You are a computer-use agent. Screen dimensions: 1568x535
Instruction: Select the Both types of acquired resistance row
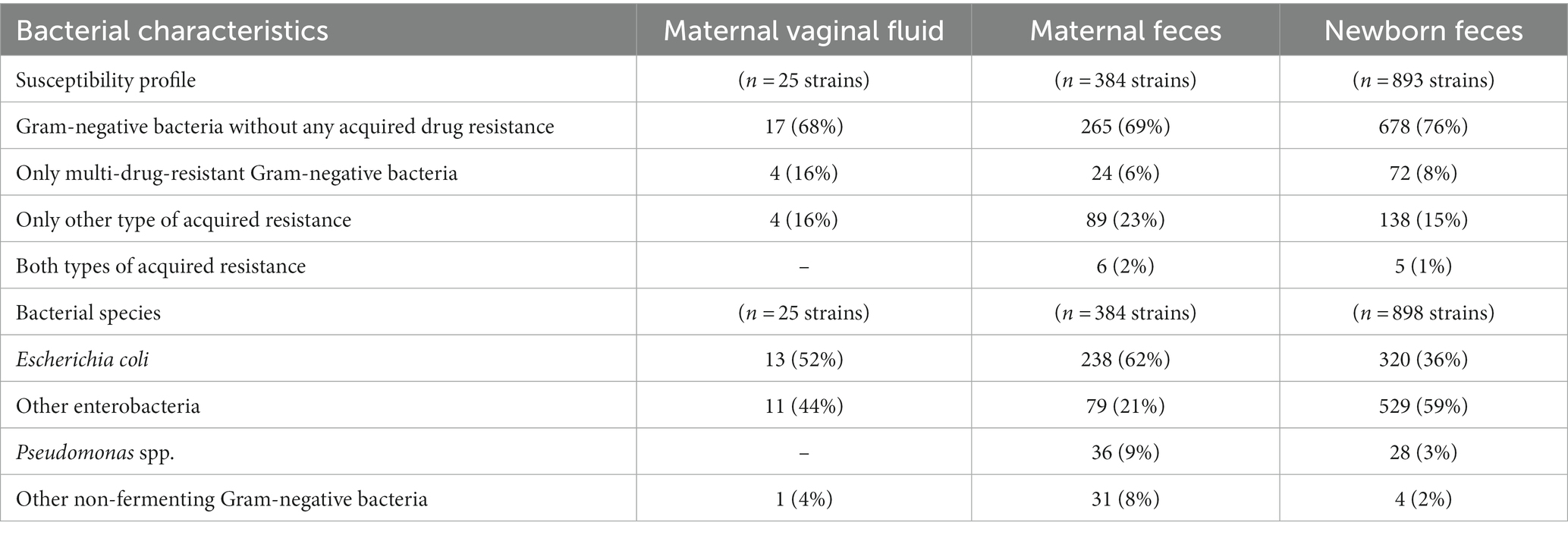pos(784,266)
